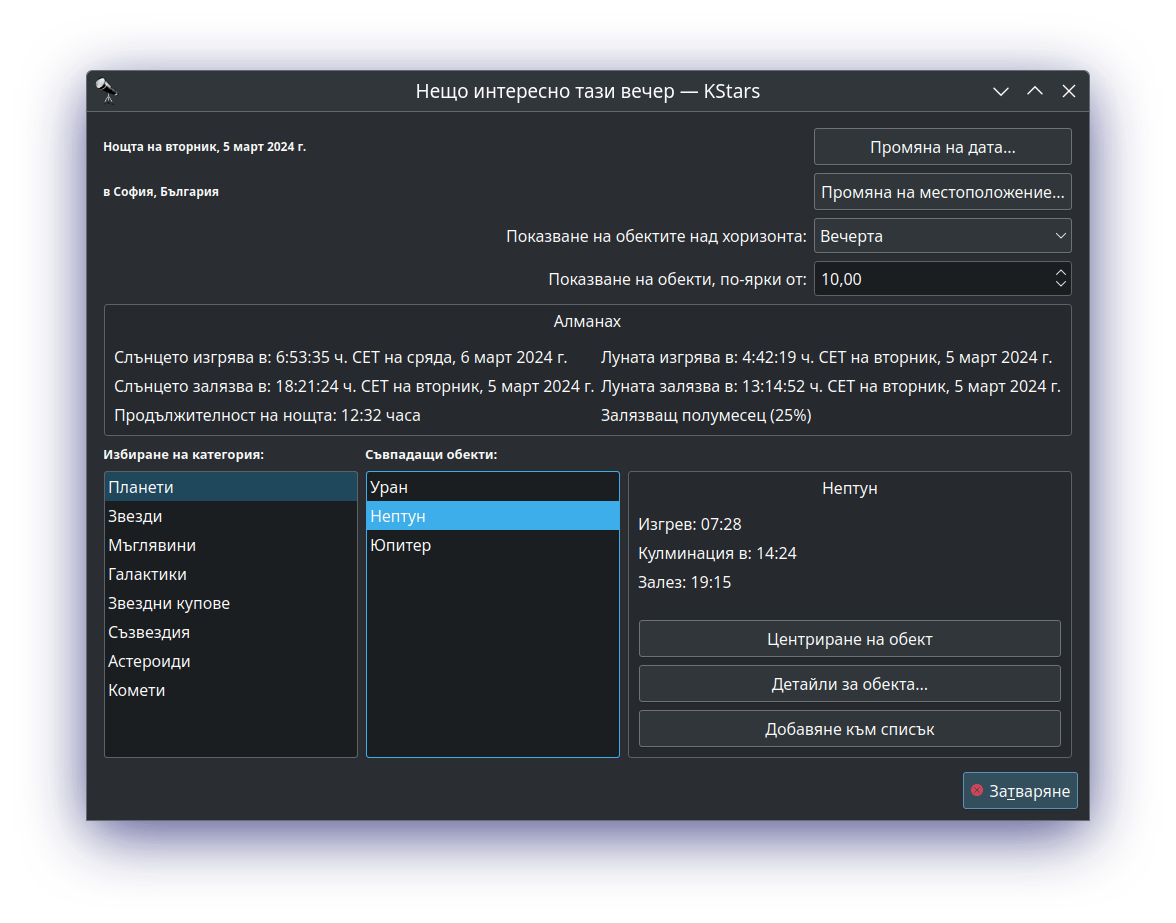Image resolution: width=1176 pixels, height=923 pixels.
Task: Select the Комети category
Action: coord(137,690)
